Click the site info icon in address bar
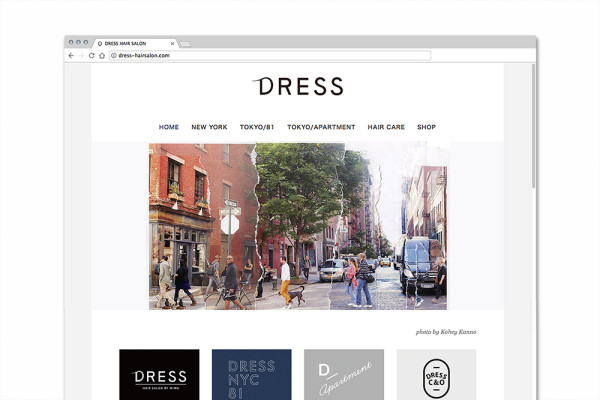The height and width of the screenshot is (400, 600). point(113,56)
